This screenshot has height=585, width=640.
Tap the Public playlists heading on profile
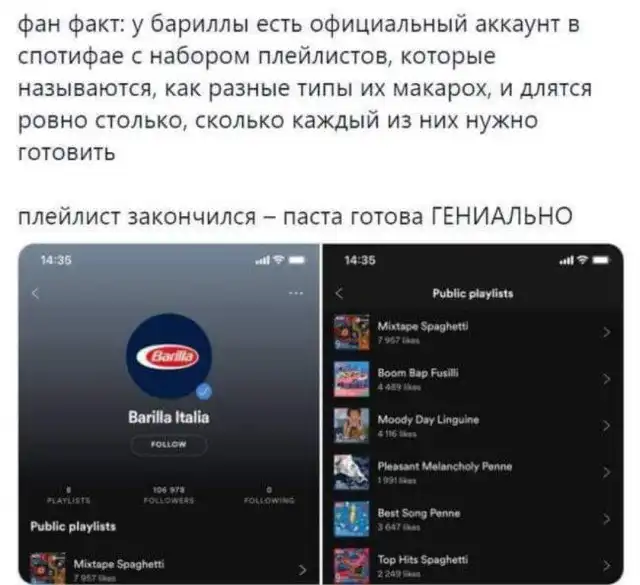[73, 527]
